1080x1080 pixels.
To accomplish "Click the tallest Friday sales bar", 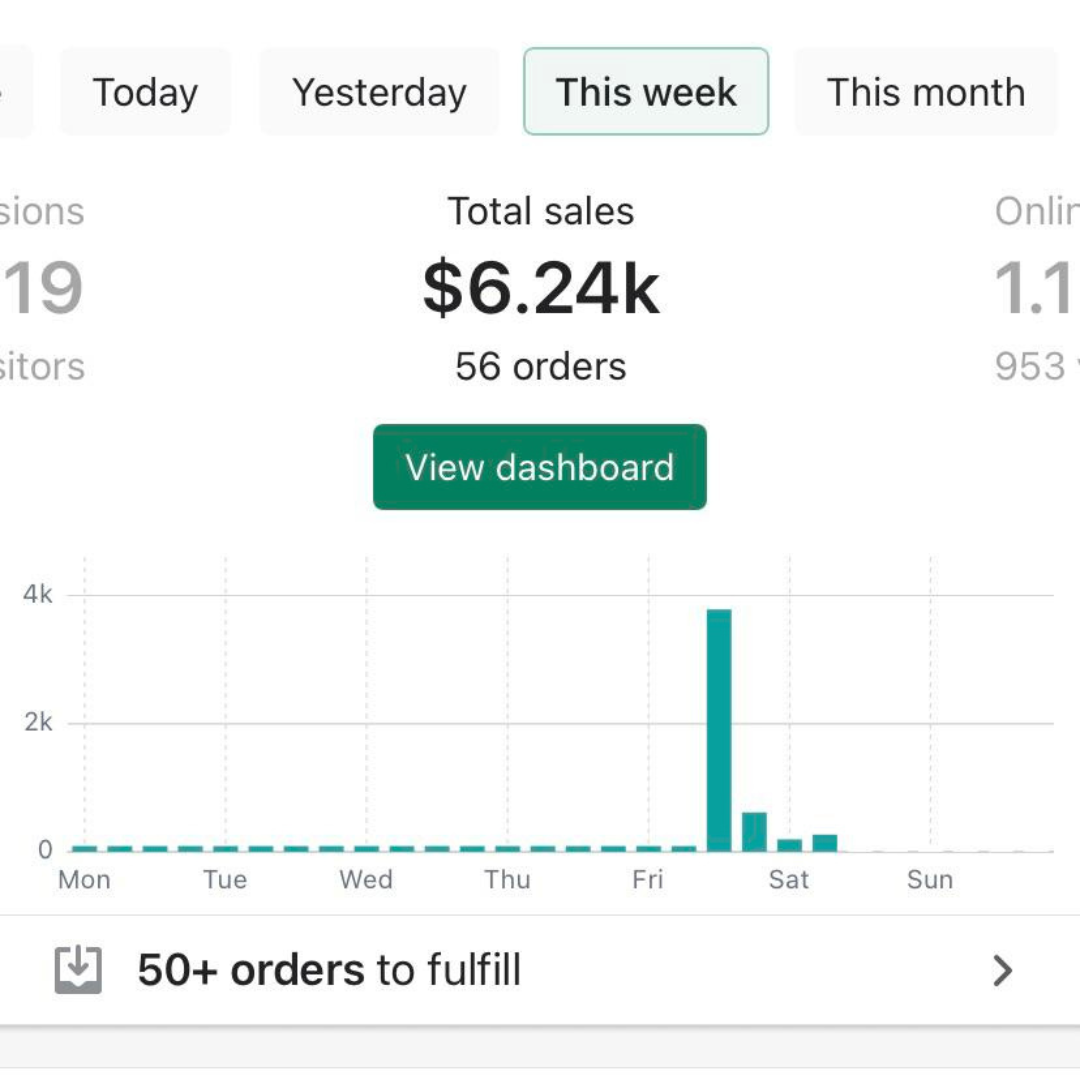I will pyautogui.click(x=719, y=730).
